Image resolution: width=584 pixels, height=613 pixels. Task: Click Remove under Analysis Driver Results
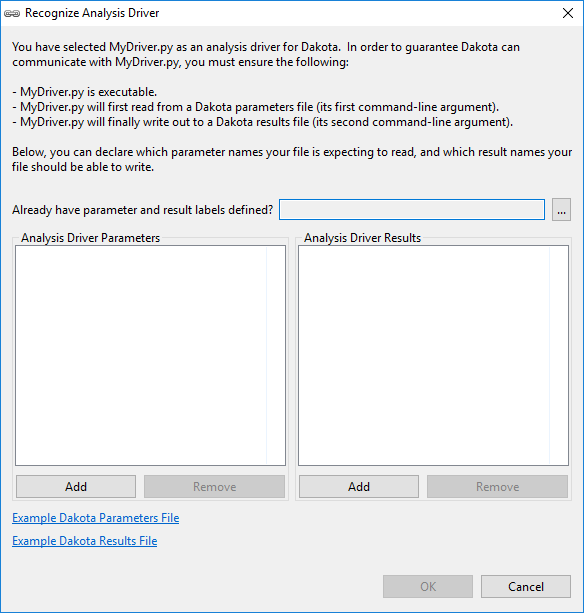tap(497, 487)
